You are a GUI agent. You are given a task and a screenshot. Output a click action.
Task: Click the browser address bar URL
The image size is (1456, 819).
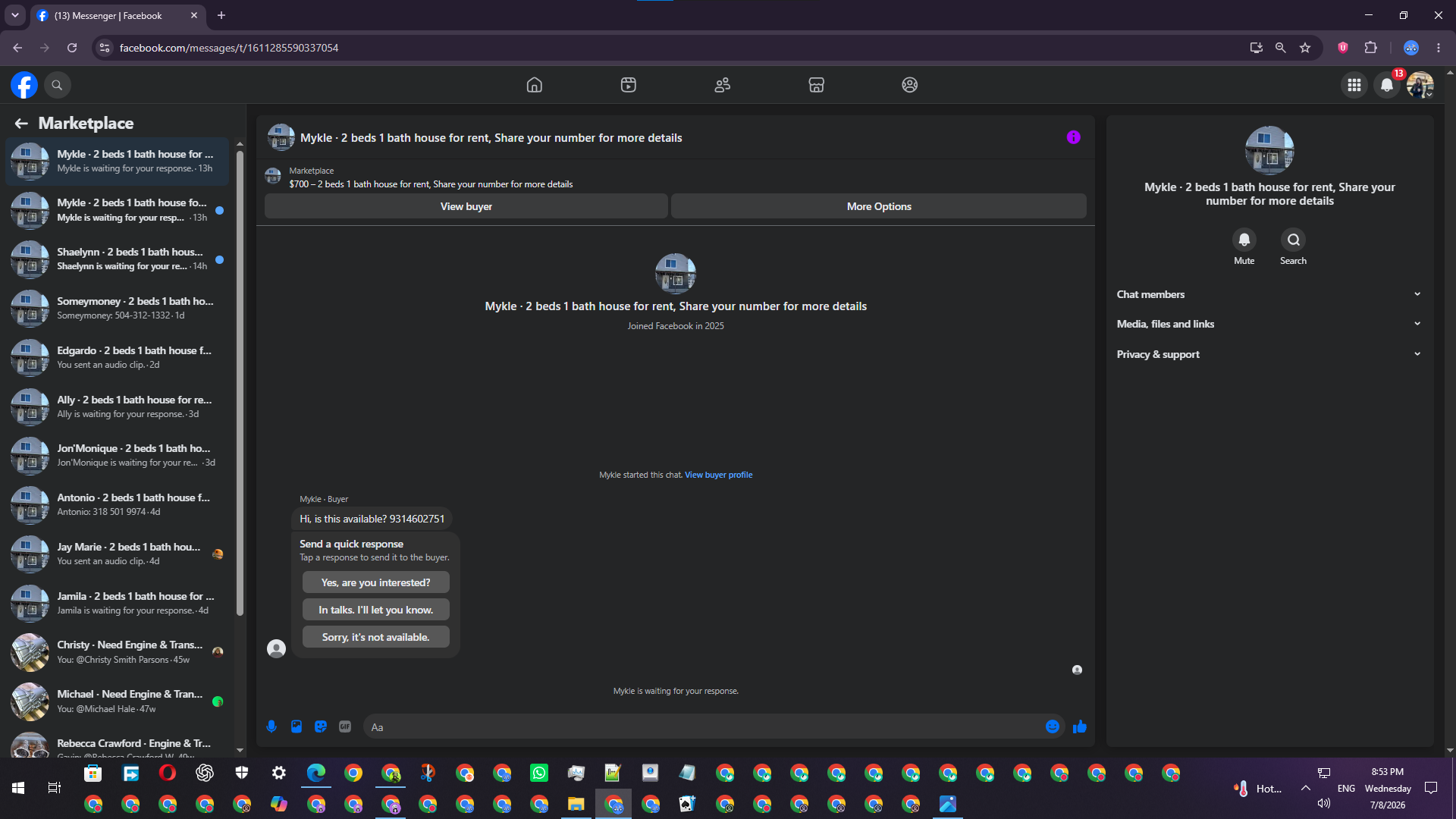(x=229, y=48)
